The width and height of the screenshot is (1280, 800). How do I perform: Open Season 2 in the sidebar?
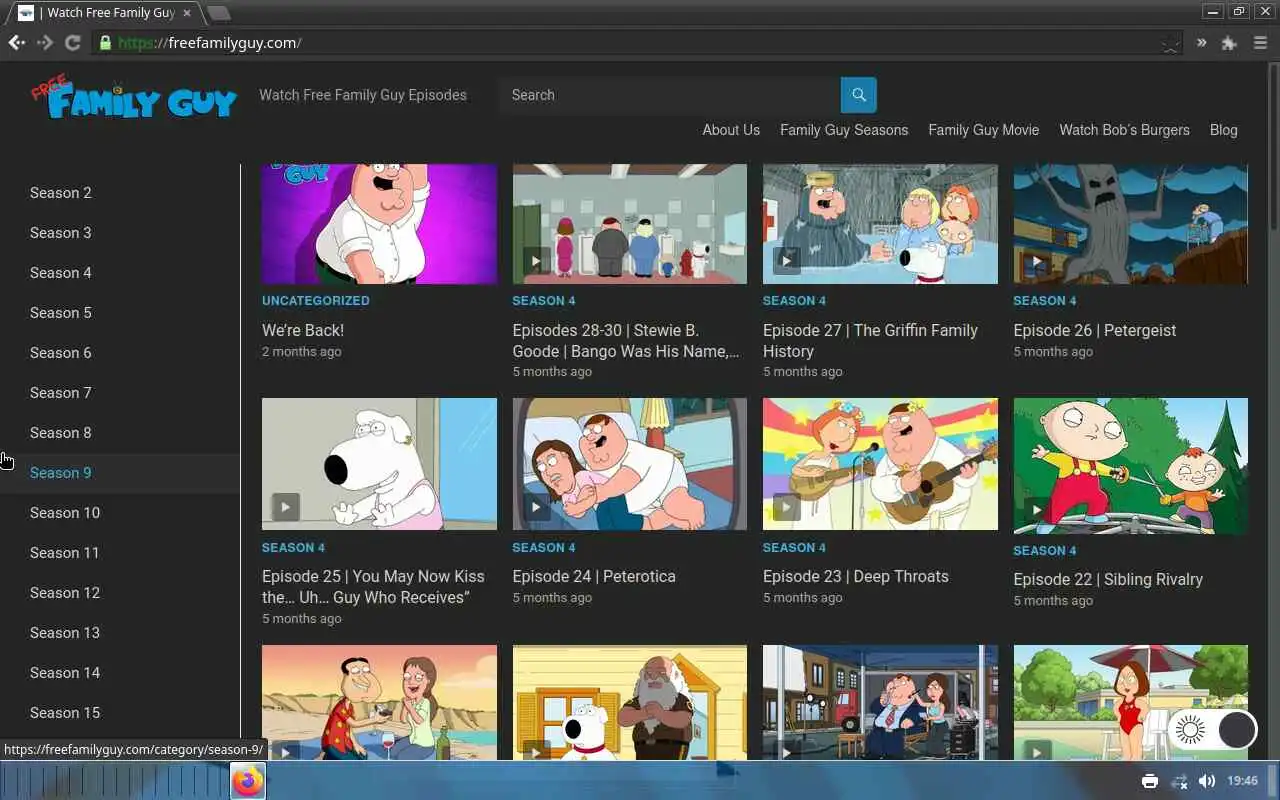coord(61,193)
